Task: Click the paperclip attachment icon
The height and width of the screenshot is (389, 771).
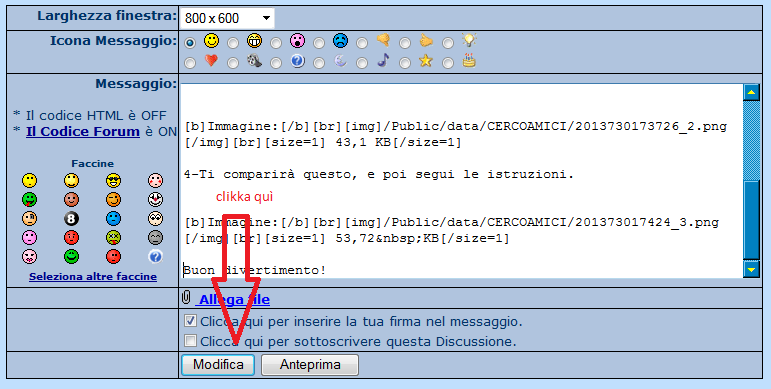Action: (x=186, y=298)
